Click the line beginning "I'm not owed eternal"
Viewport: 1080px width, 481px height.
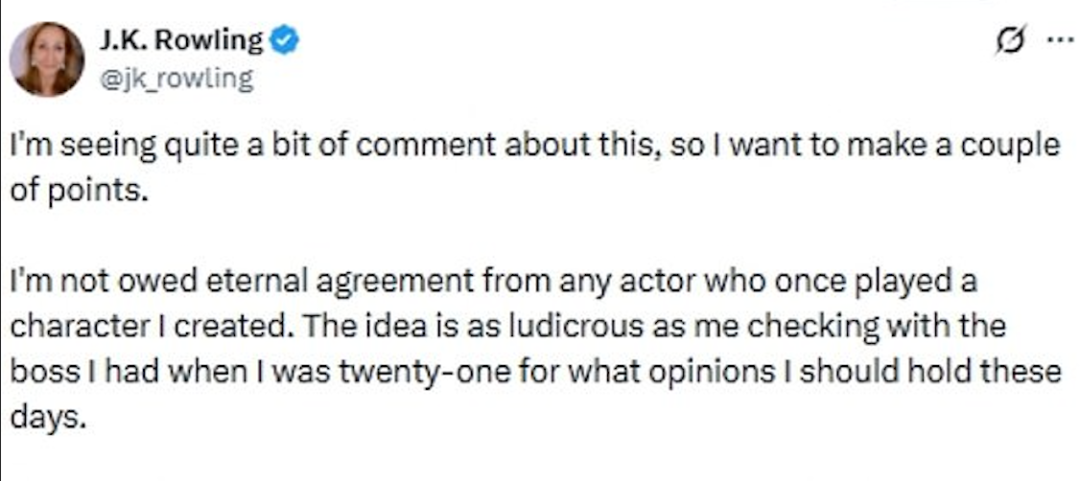[492, 284]
